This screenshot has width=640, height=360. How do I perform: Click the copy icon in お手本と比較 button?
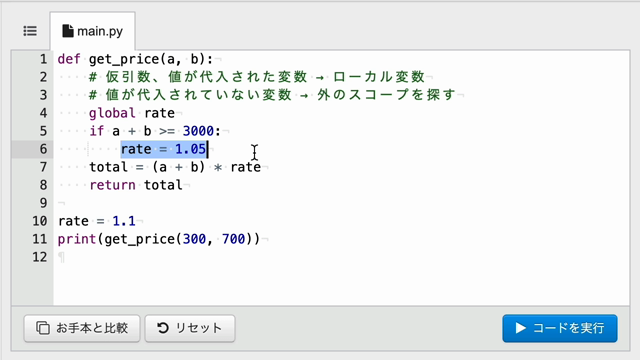(43, 328)
